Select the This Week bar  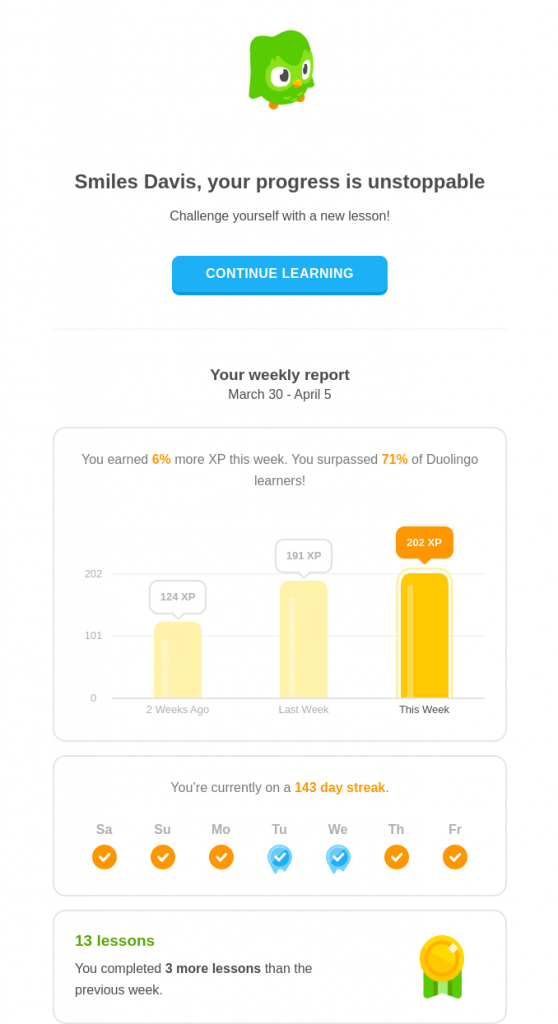[x=425, y=635]
